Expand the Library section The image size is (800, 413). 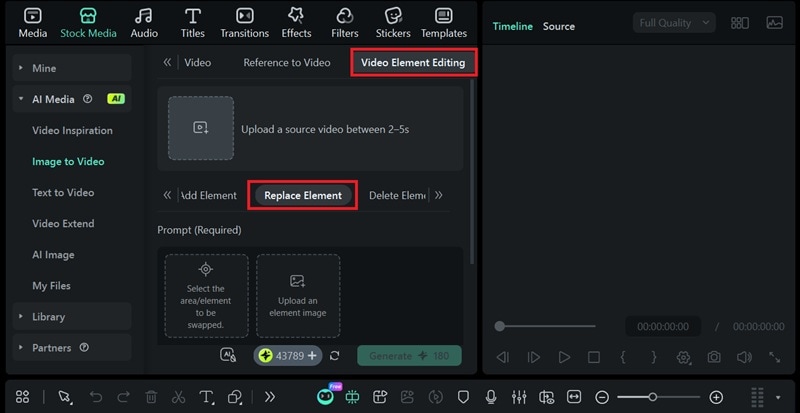(72, 317)
